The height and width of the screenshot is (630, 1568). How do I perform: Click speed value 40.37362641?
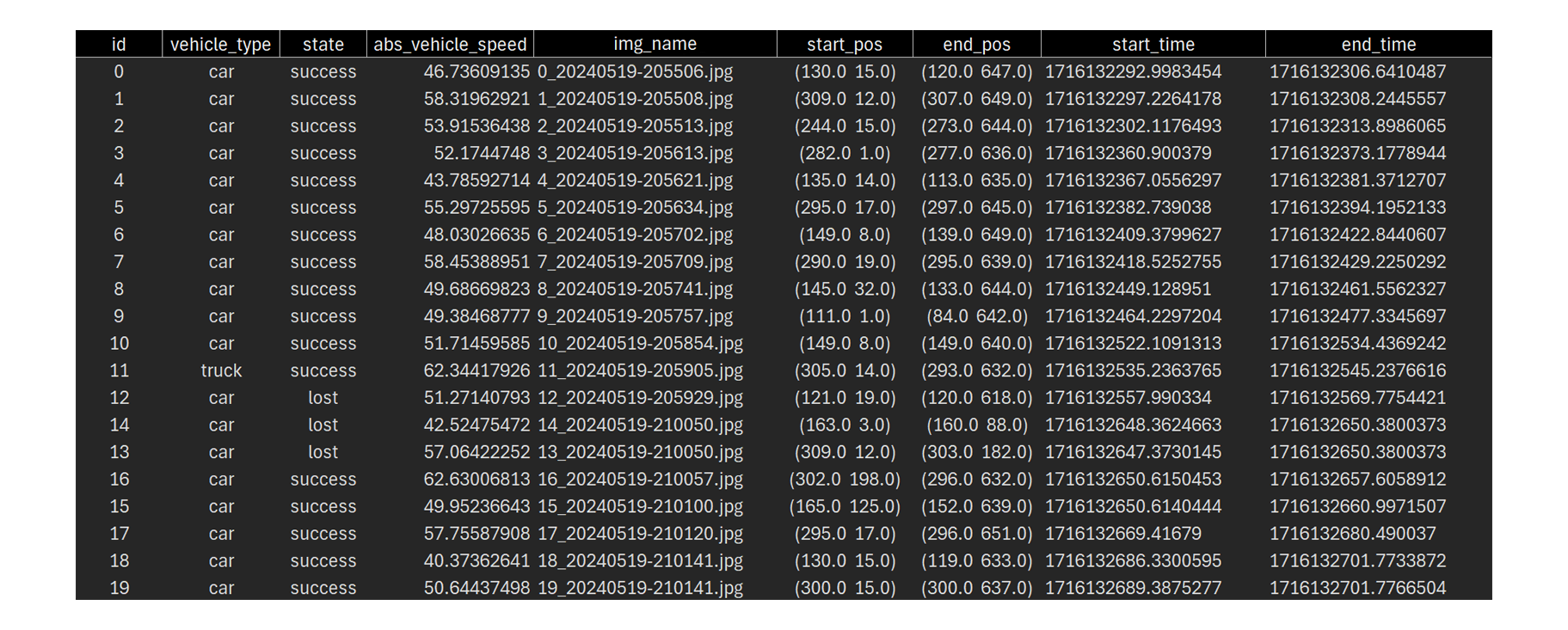(x=477, y=560)
